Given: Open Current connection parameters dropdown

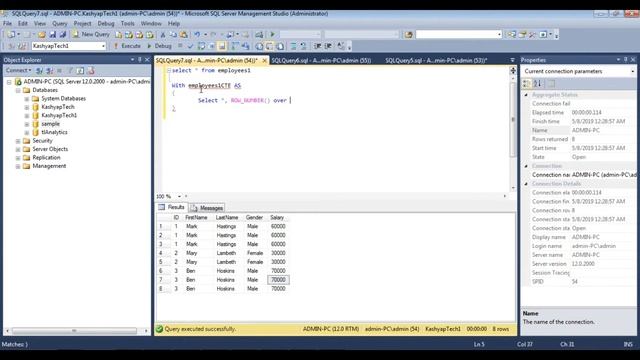Looking at the screenshot, I should pyautogui.click(x=632, y=71).
